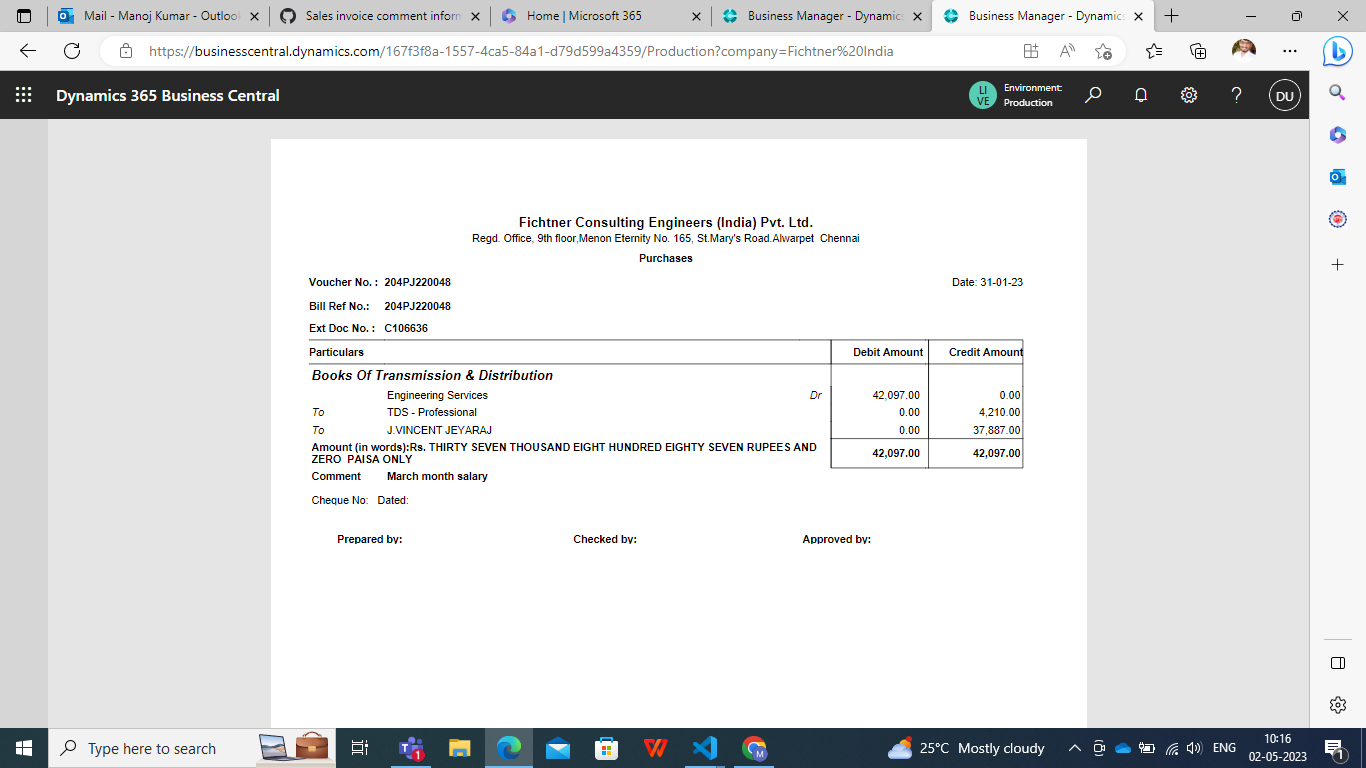Open Bing chat sidebar in Edge

1337,51
